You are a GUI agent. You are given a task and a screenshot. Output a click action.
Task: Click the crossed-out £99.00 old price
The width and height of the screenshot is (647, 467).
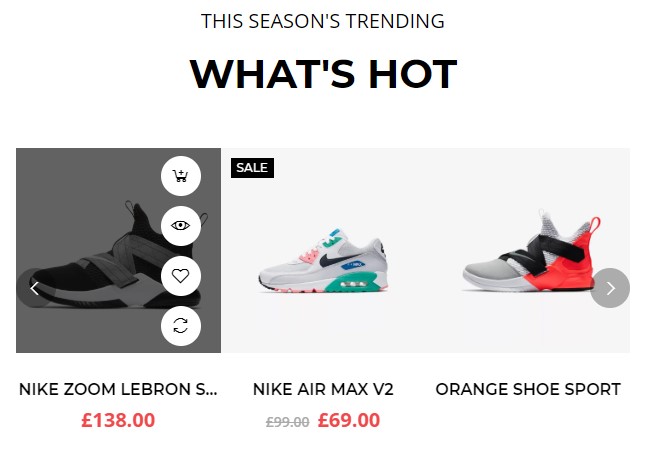pos(288,422)
